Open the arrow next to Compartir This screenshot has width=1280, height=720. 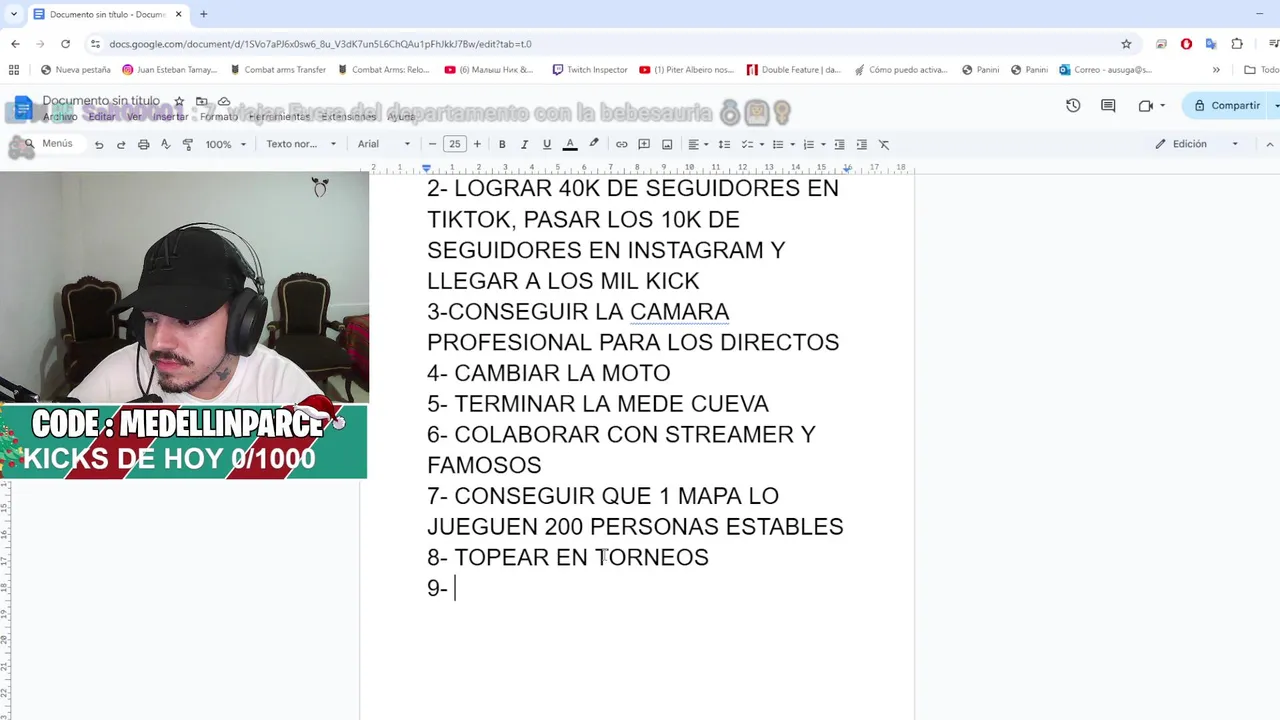pos(1276,105)
